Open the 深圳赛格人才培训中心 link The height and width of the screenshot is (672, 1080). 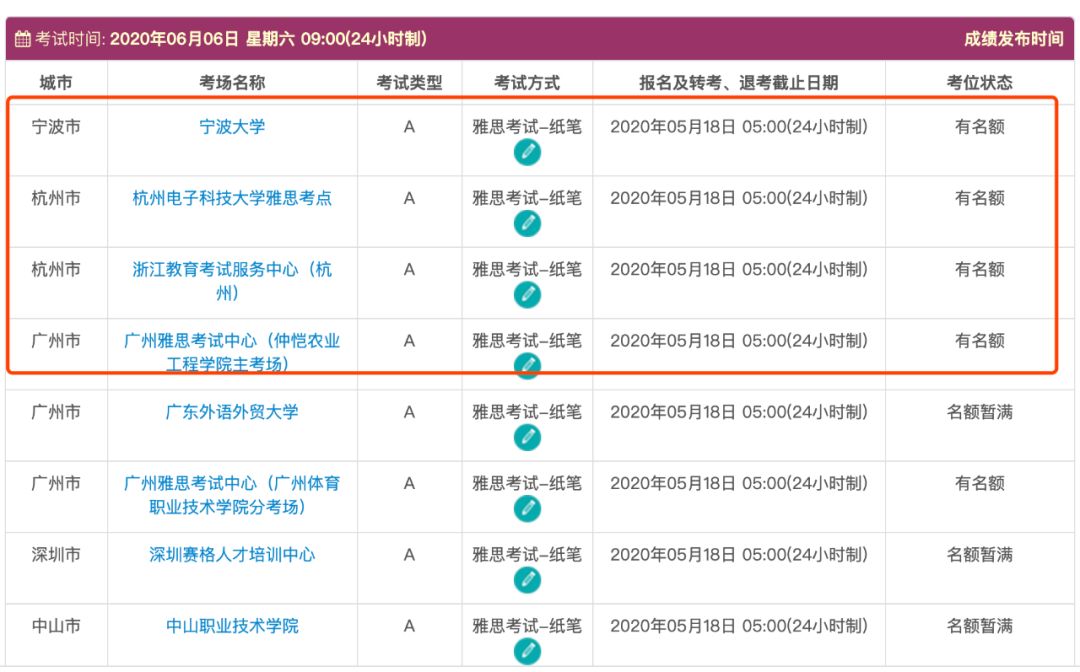tap(232, 554)
